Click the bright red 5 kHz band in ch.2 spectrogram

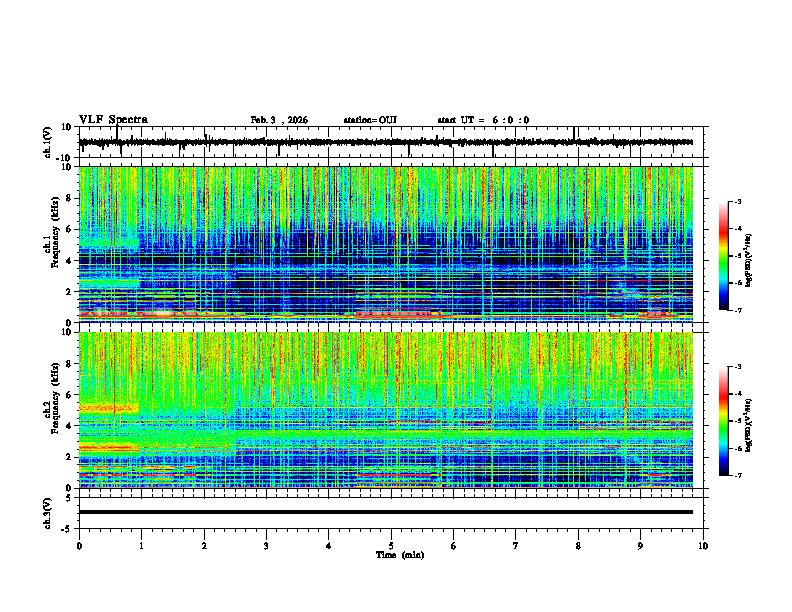coord(109,407)
